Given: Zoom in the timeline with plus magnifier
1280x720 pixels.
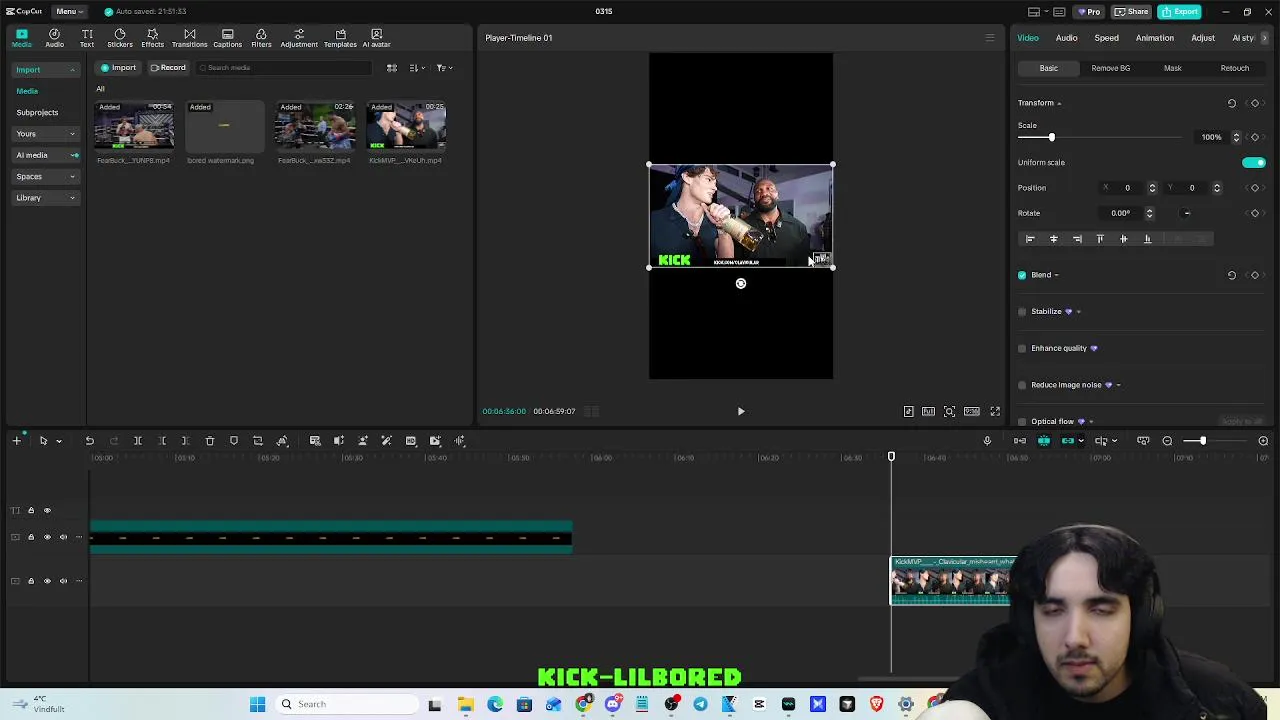Looking at the screenshot, I should pos(1263,441).
